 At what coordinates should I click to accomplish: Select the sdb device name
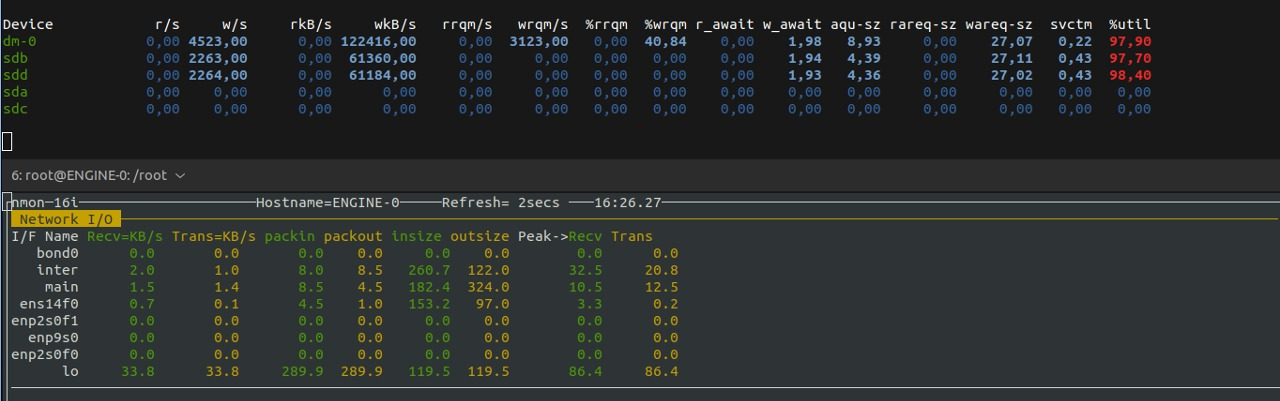16,58
